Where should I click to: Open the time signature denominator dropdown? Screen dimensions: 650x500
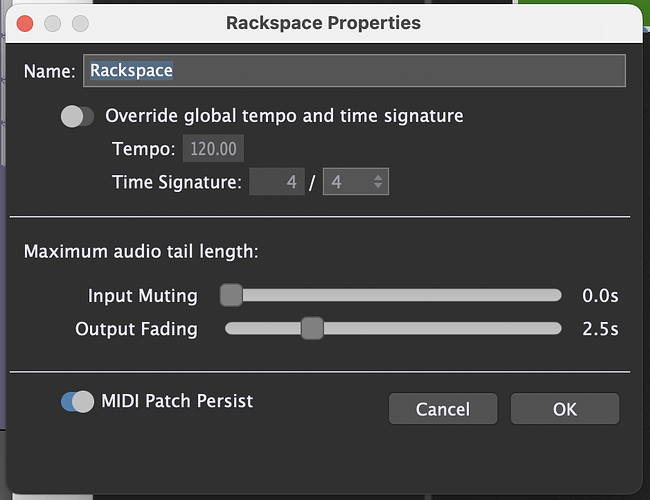coord(356,182)
